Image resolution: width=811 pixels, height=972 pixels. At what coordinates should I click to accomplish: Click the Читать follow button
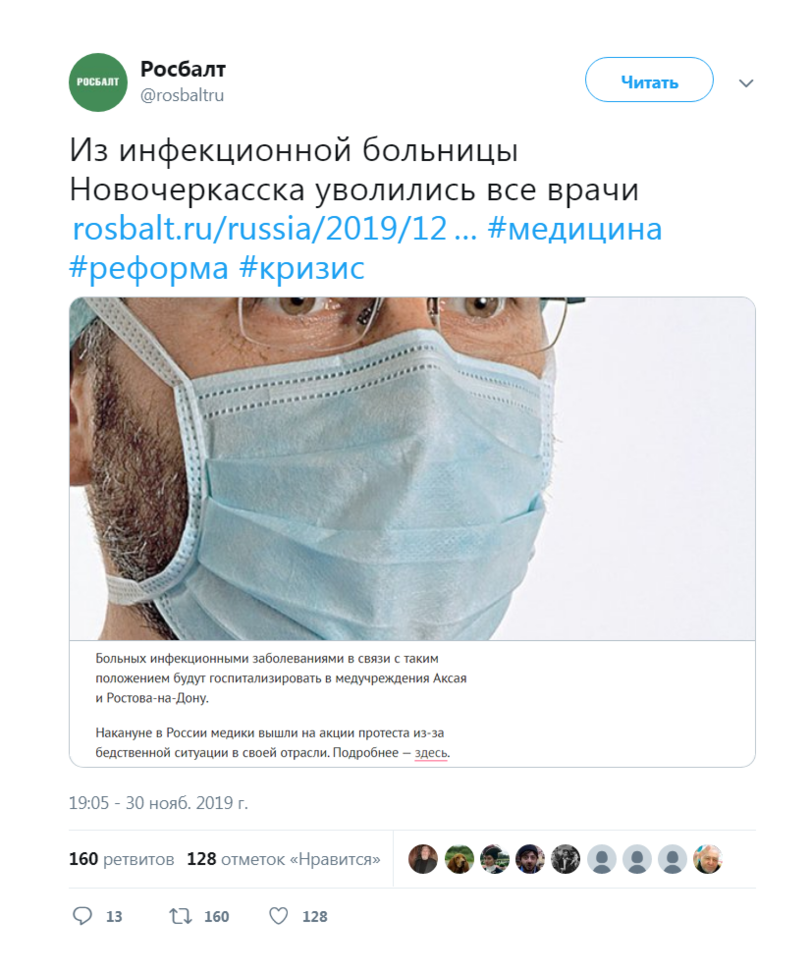coord(649,80)
